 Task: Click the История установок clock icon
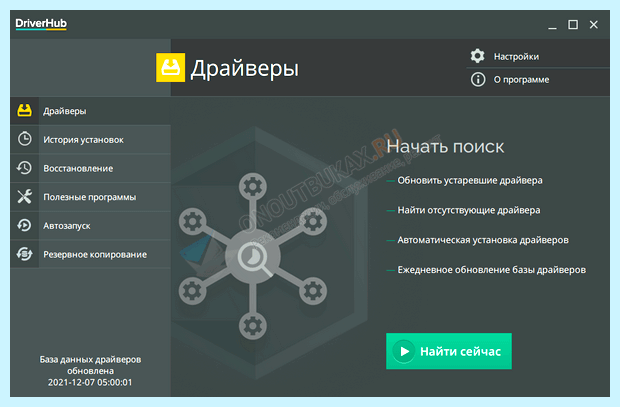(x=25, y=139)
